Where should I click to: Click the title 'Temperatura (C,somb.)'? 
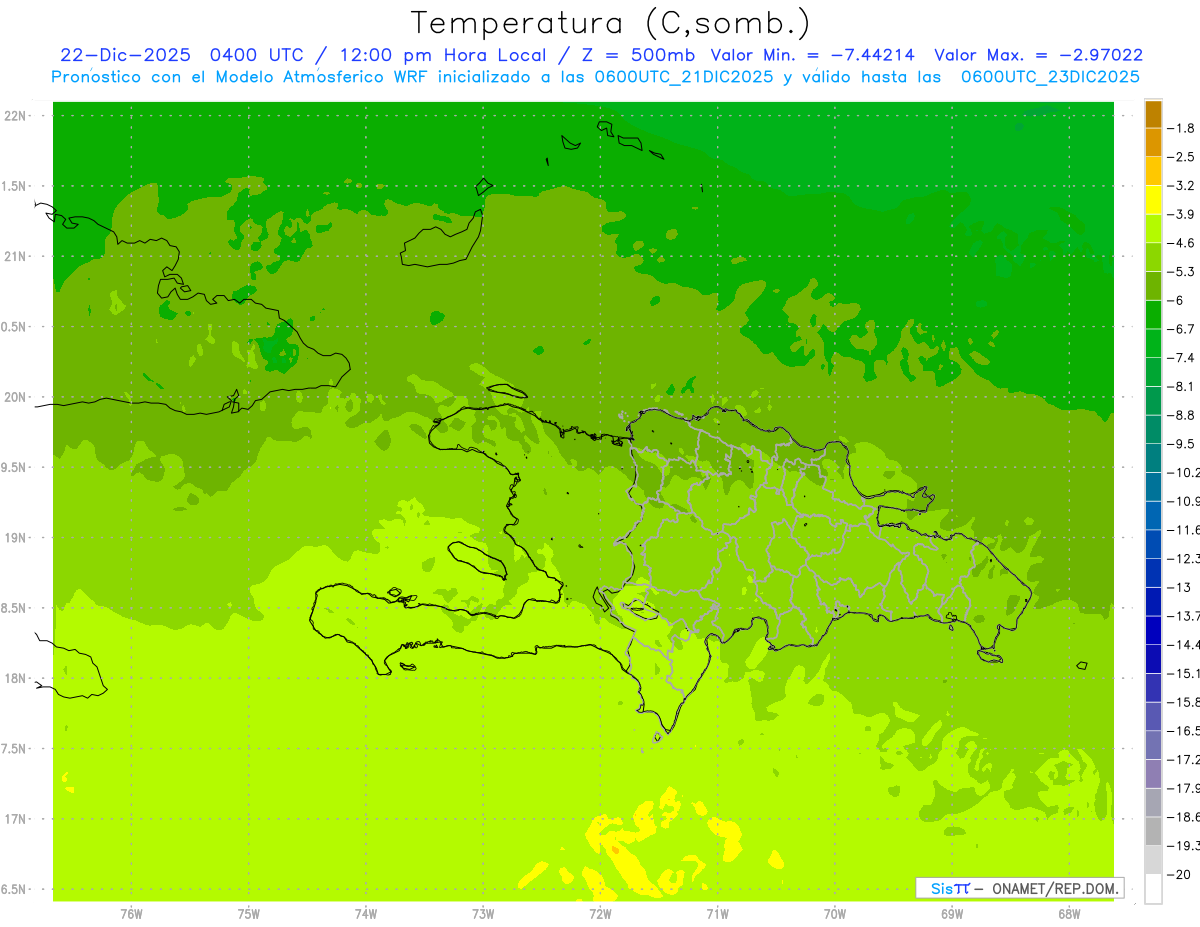click(611, 23)
